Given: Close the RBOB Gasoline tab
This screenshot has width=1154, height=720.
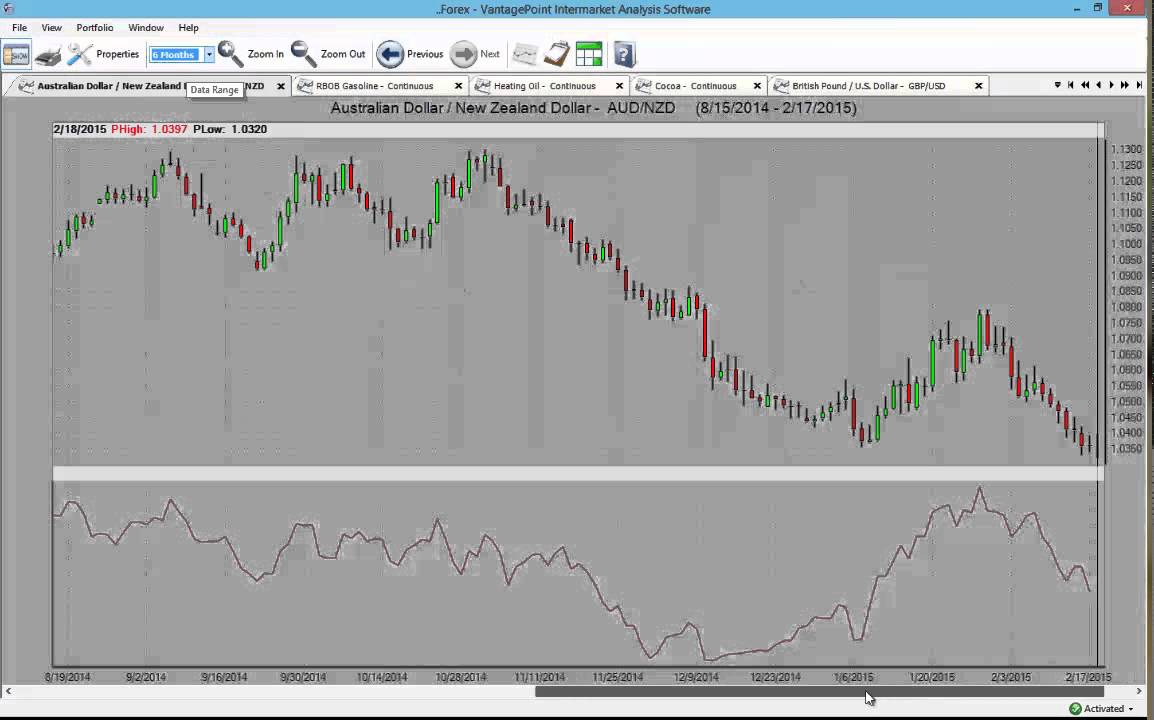Looking at the screenshot, I should tap(459, 86).
